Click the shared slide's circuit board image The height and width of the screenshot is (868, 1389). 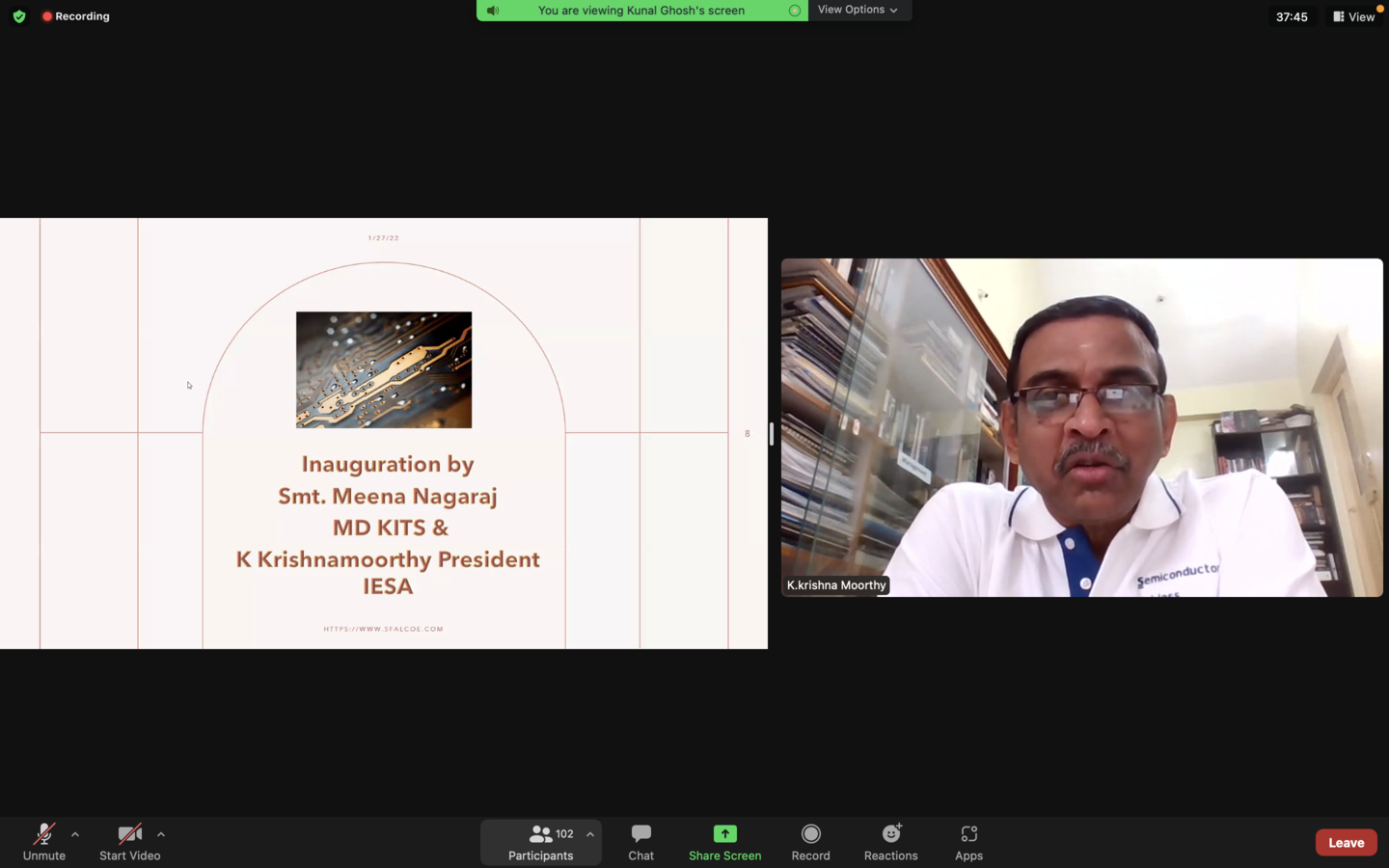(x=384, y=369)
